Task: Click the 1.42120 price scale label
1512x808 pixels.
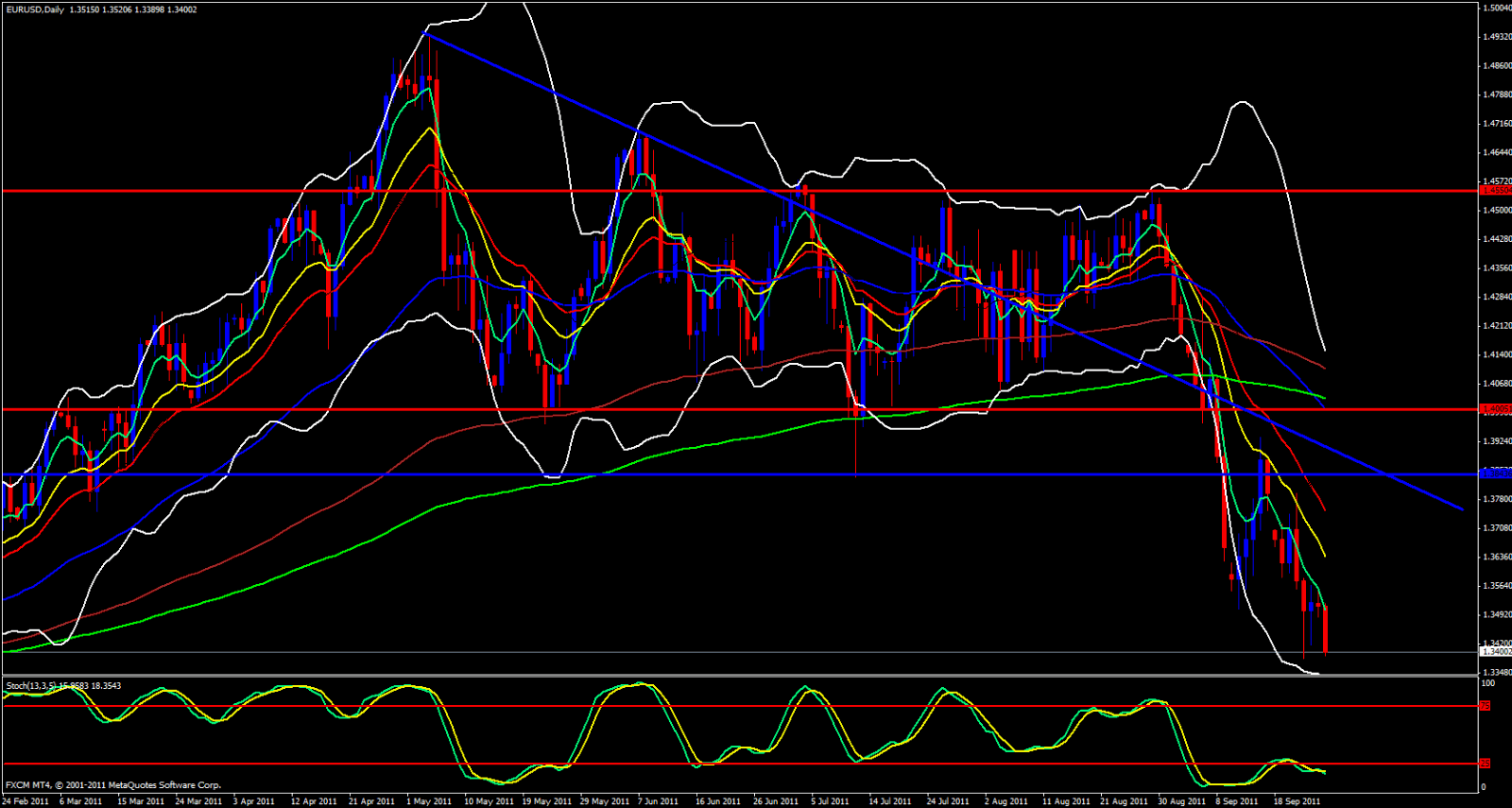Action: [1496, 326]
